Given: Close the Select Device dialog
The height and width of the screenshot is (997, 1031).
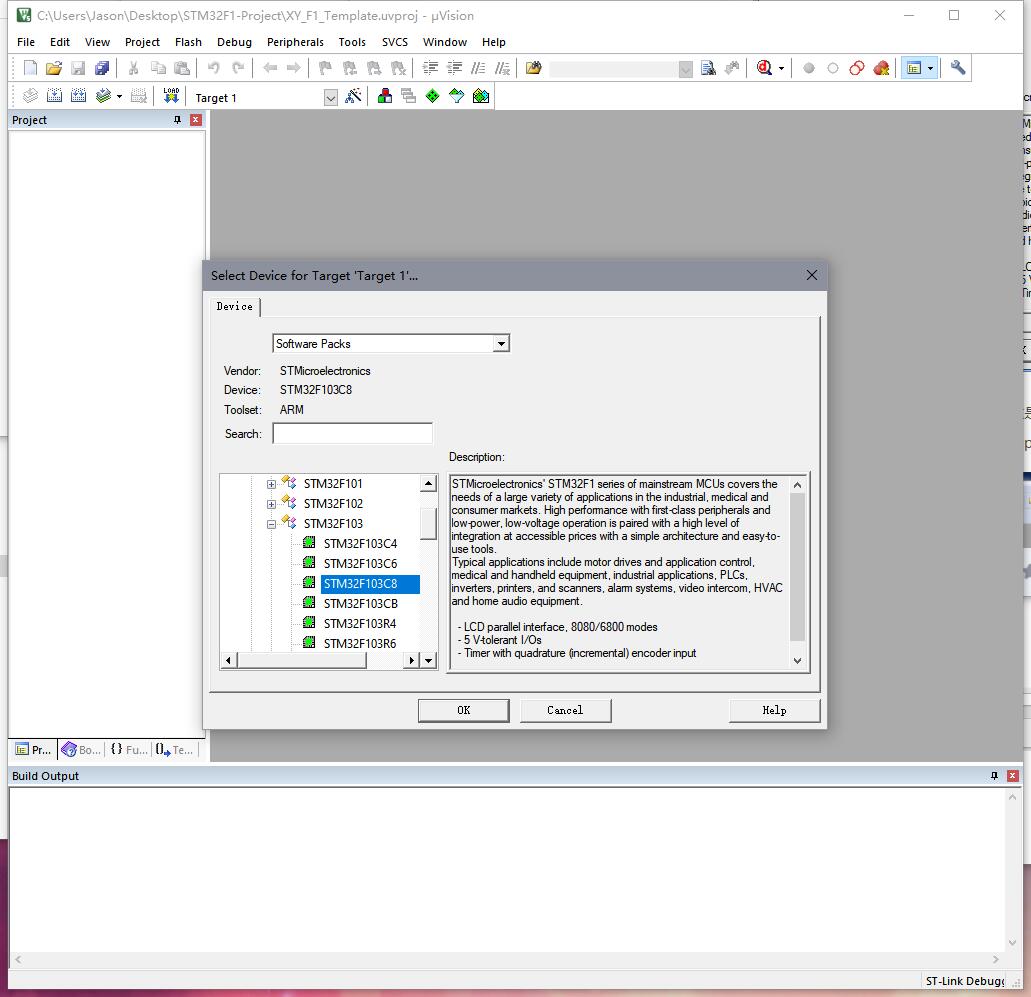Looking at the screenshot, I should (812, 275).
